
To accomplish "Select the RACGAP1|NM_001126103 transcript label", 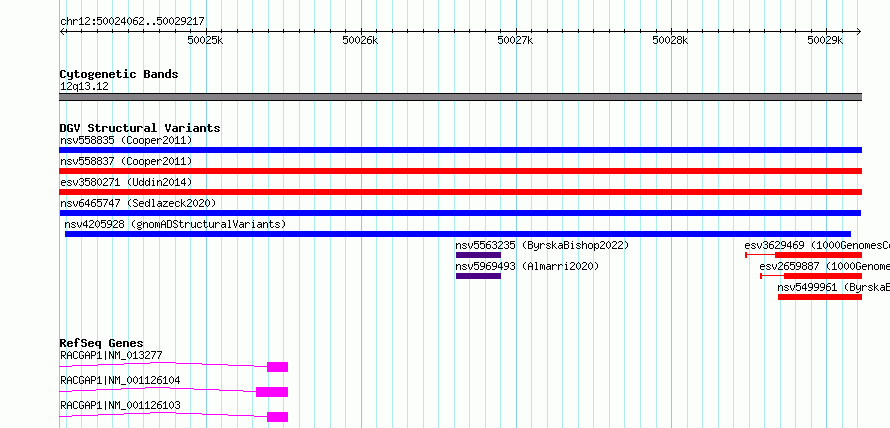I will pyautogui.click(x=120, y=405).
